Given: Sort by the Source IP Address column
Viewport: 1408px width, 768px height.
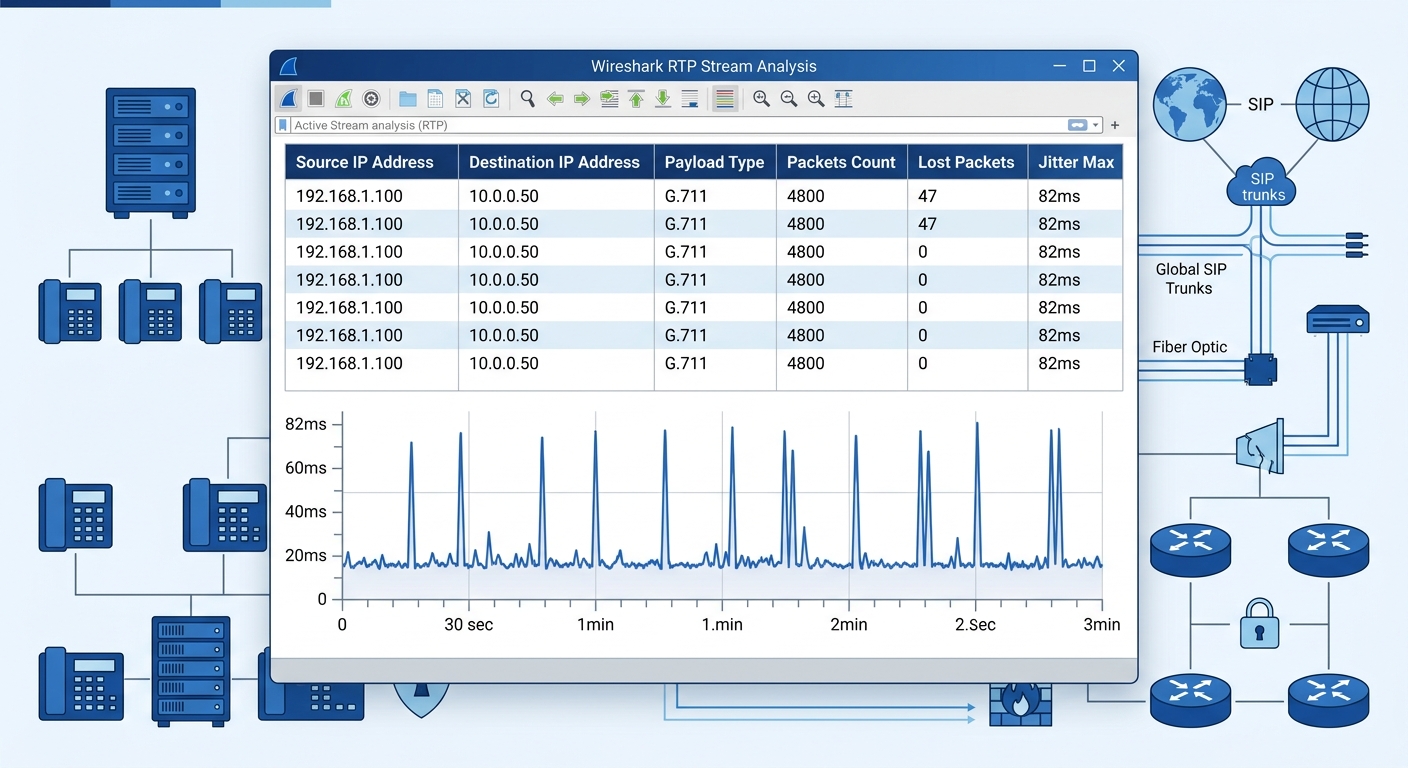Looking at the screenshot, I should tap(371, 162).
